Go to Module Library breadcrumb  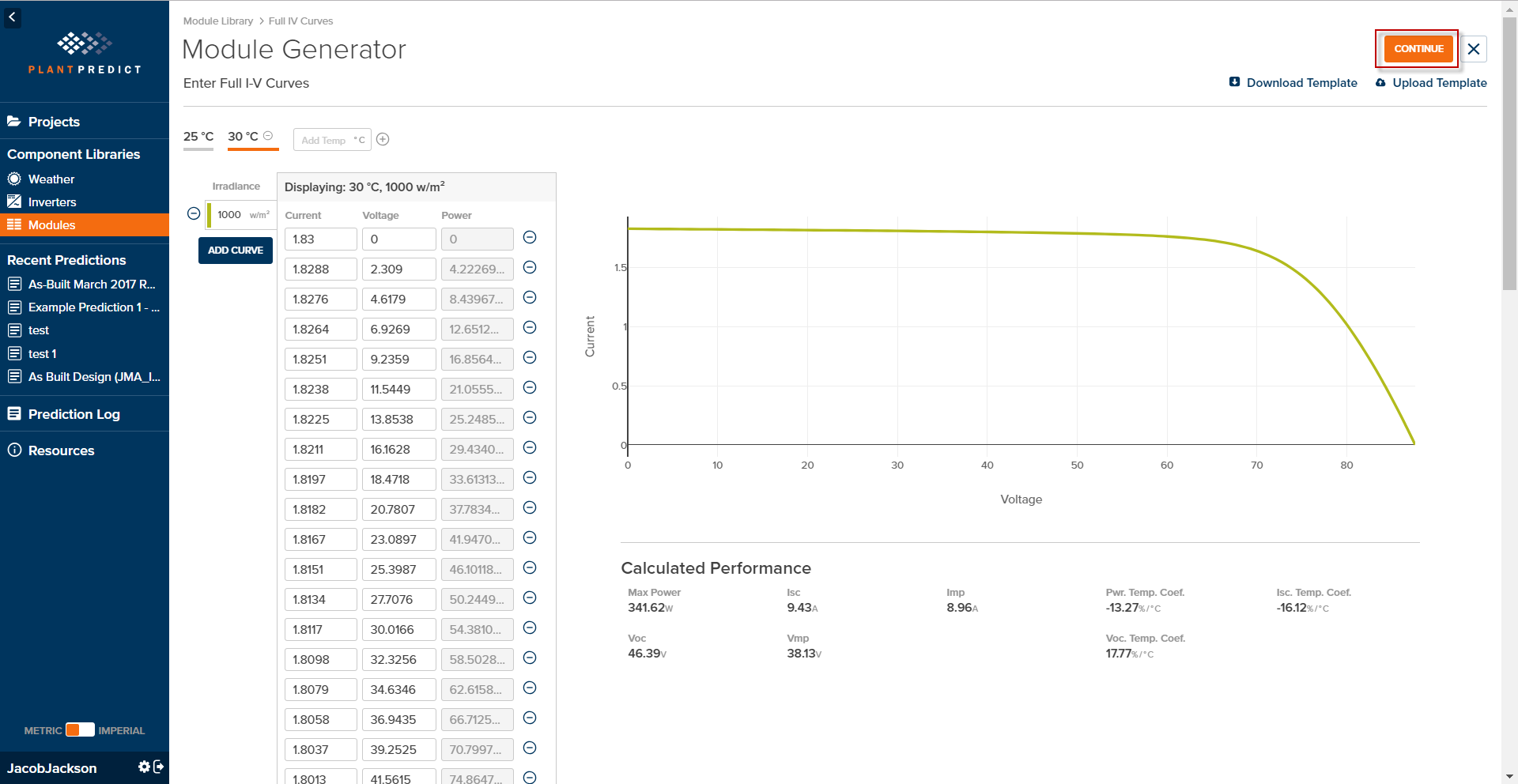[218, 21]
